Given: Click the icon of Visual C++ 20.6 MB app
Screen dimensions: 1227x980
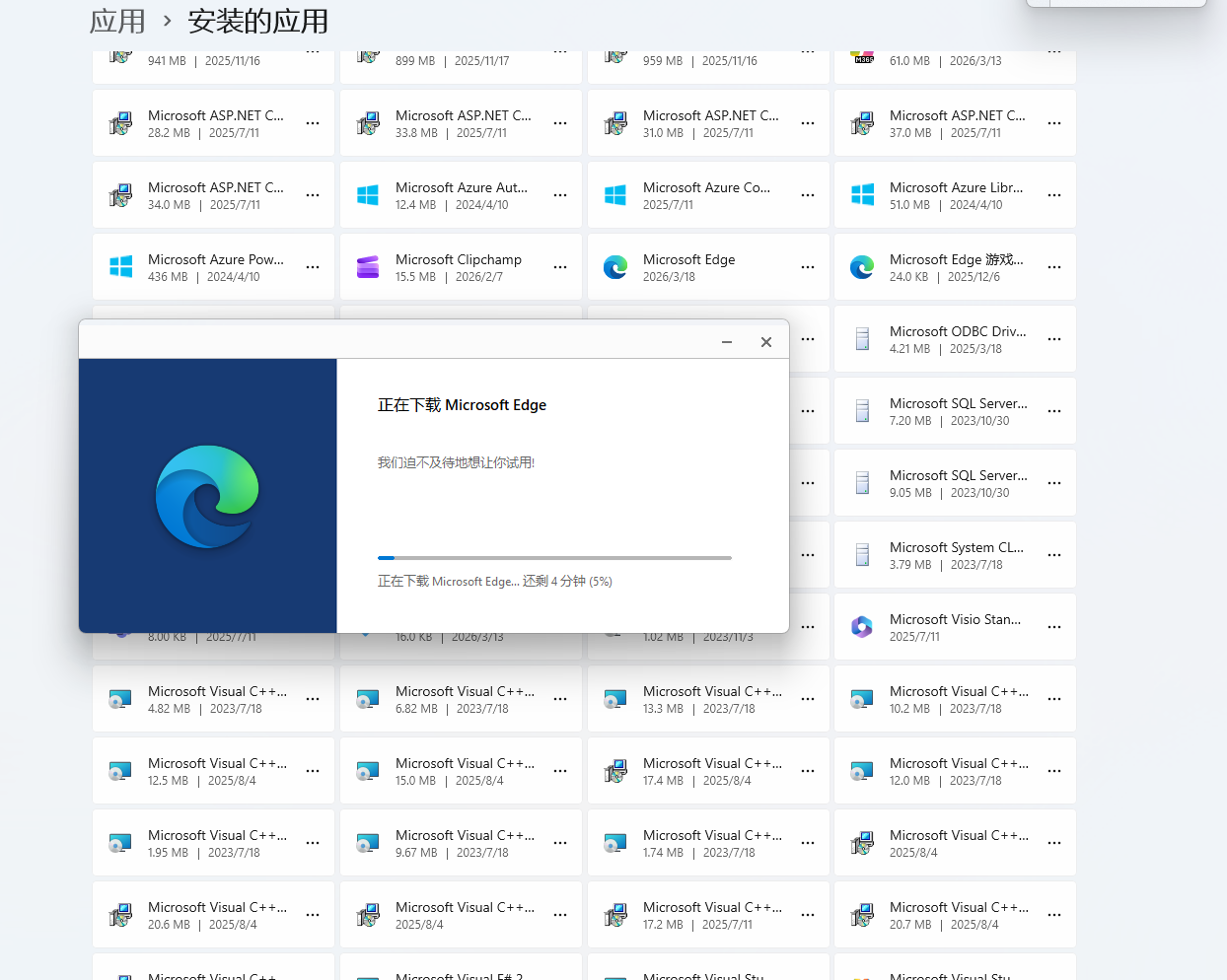Looking at the screenshot, I should (x=120, y=915).
